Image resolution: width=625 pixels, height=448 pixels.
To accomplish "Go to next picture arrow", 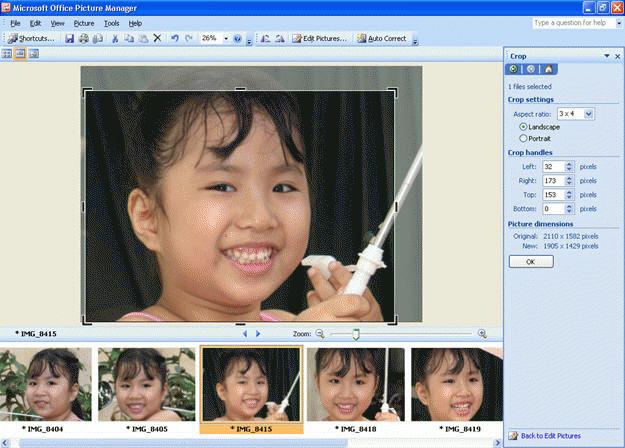I will pos(258,334).
